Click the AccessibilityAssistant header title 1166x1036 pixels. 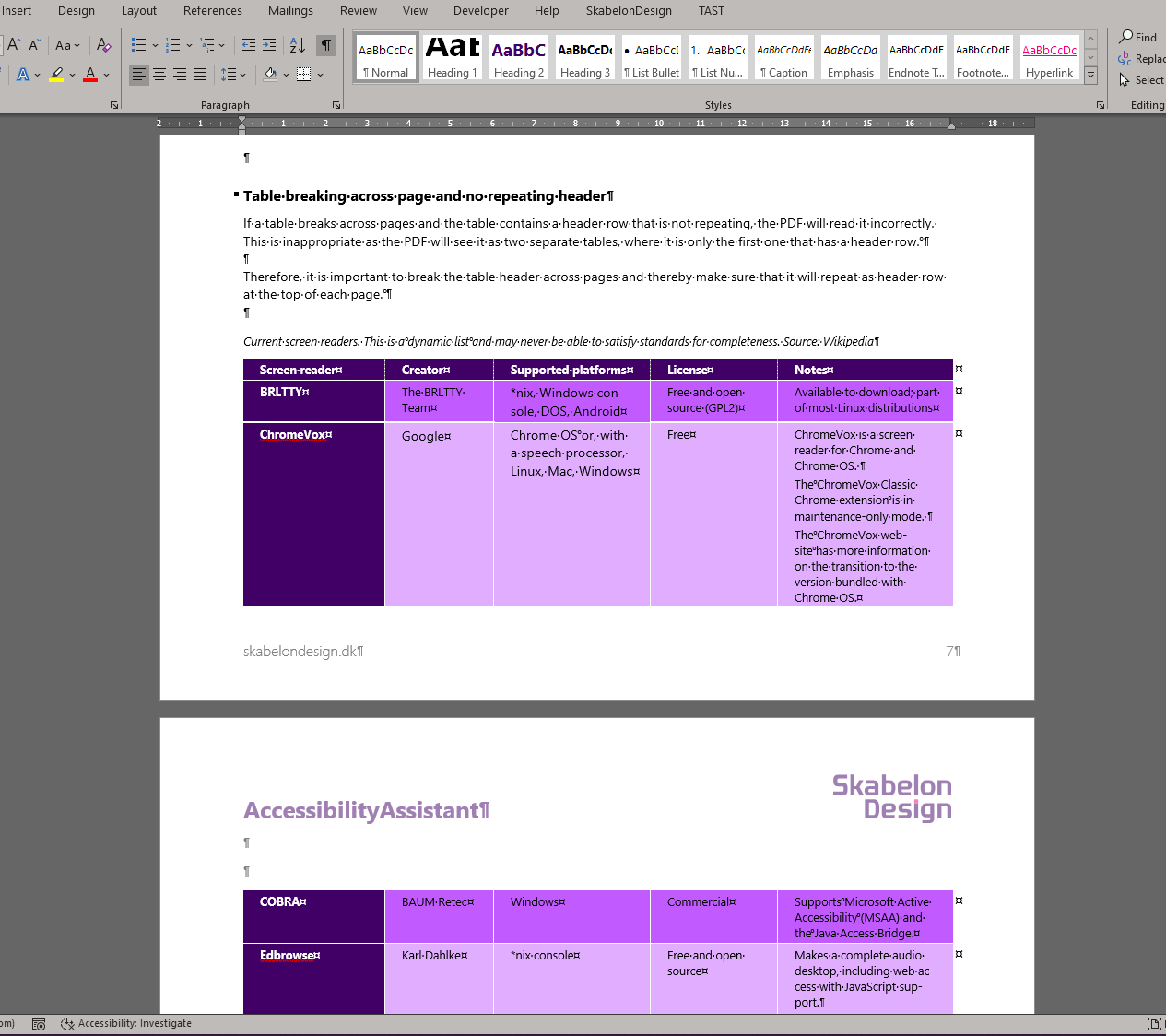[366, 810]
